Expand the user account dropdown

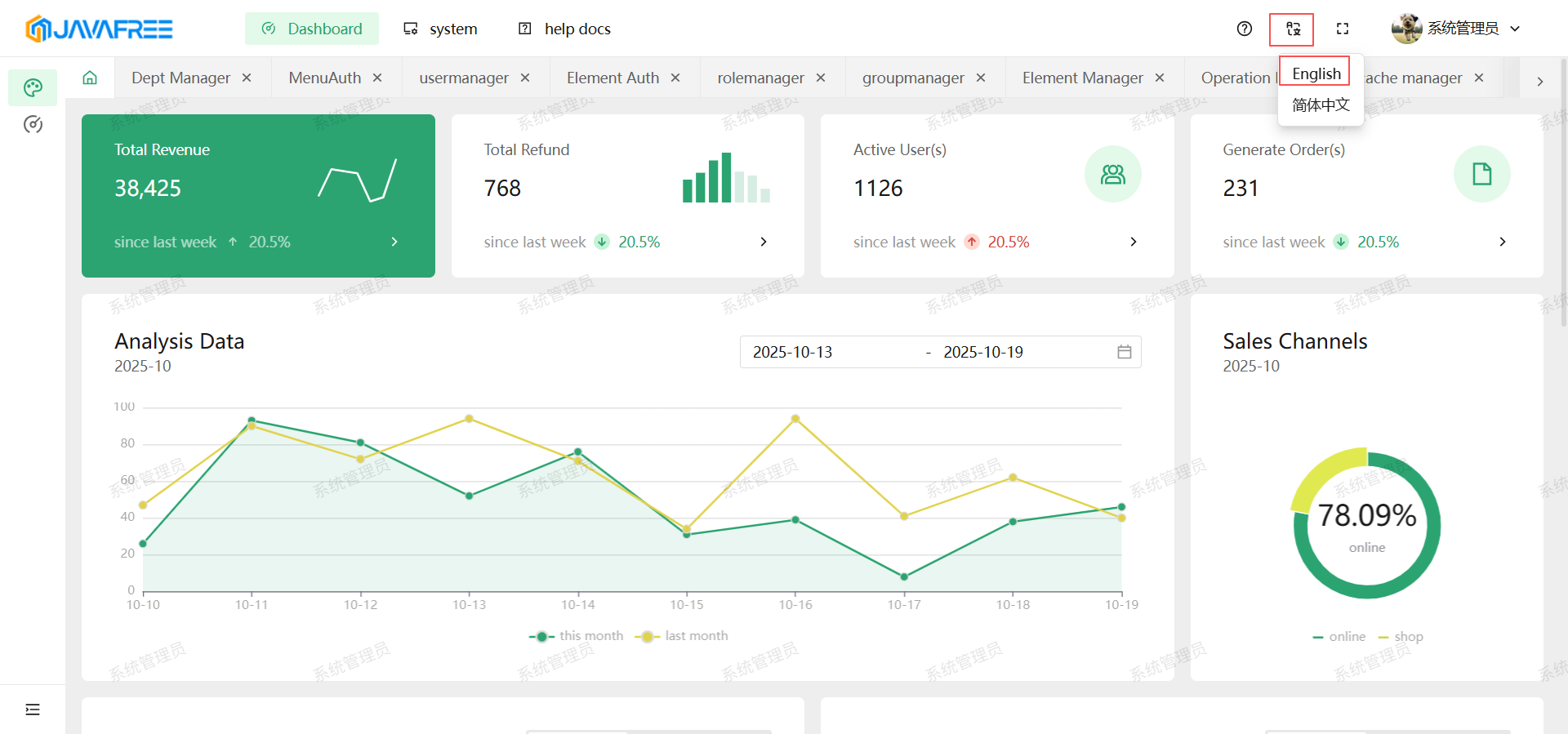tap(1455, 29)
